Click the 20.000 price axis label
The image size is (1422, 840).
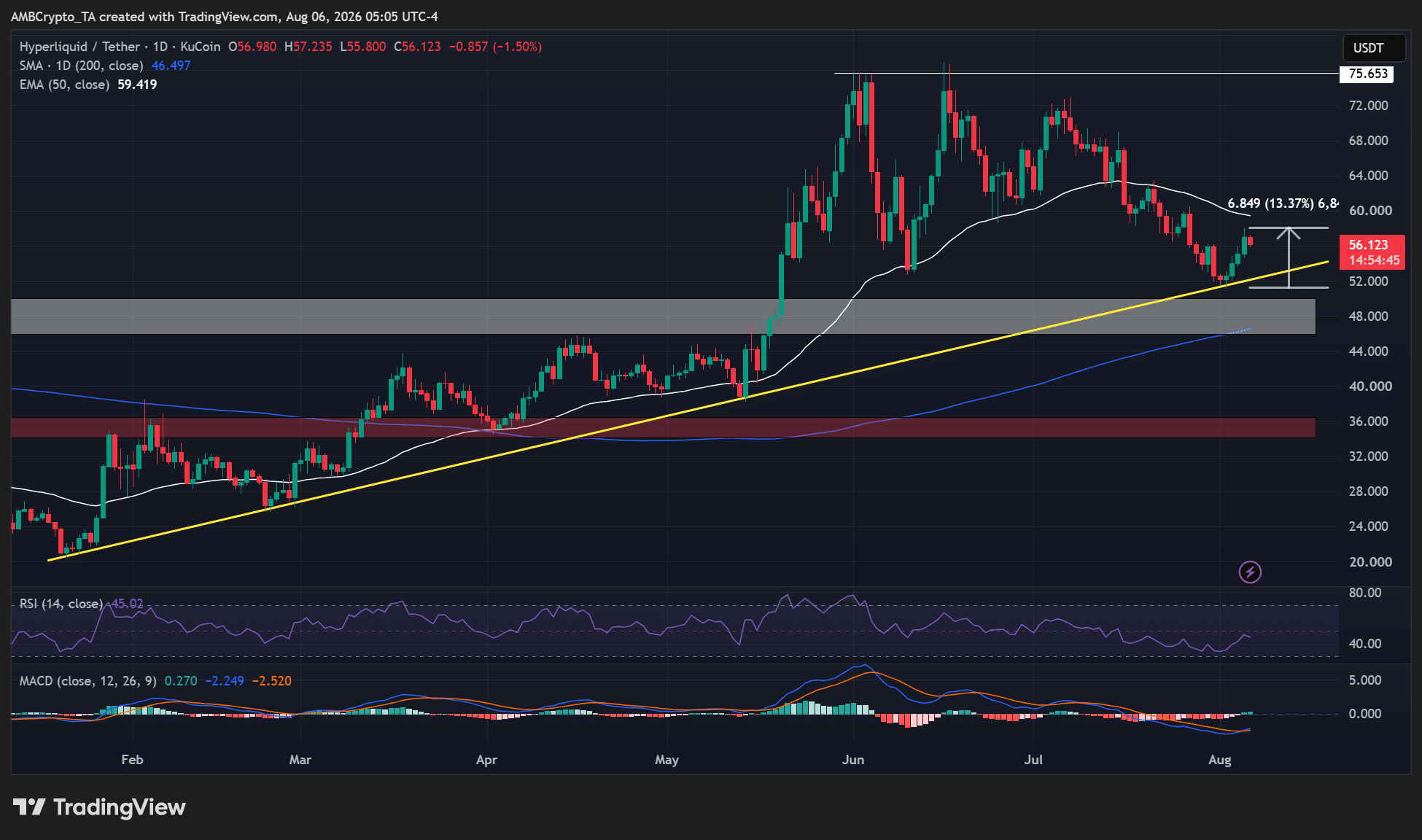click(1370, 562)
